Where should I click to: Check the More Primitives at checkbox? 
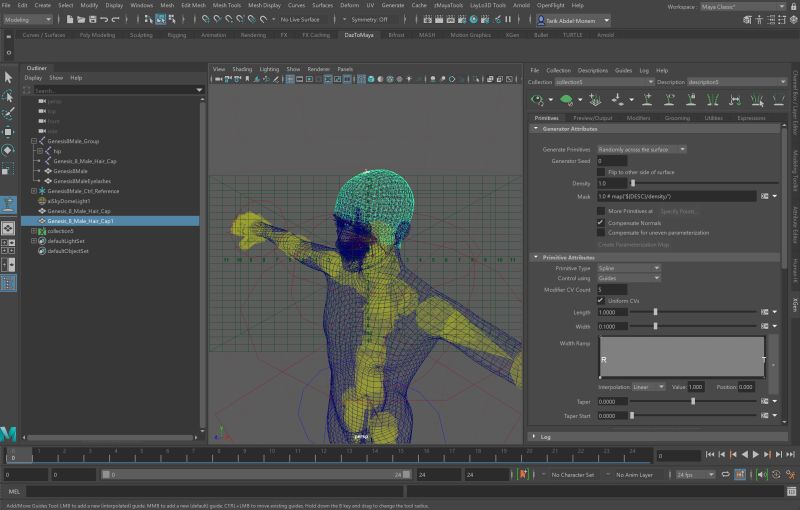[601, 211]
